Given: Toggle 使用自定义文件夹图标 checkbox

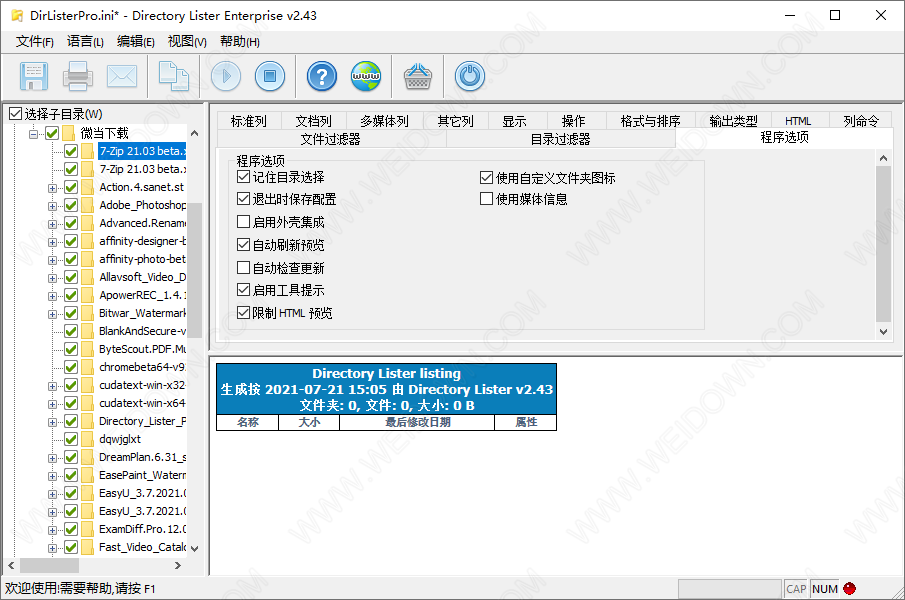Looking at the screenshot, I should point(487,177).
